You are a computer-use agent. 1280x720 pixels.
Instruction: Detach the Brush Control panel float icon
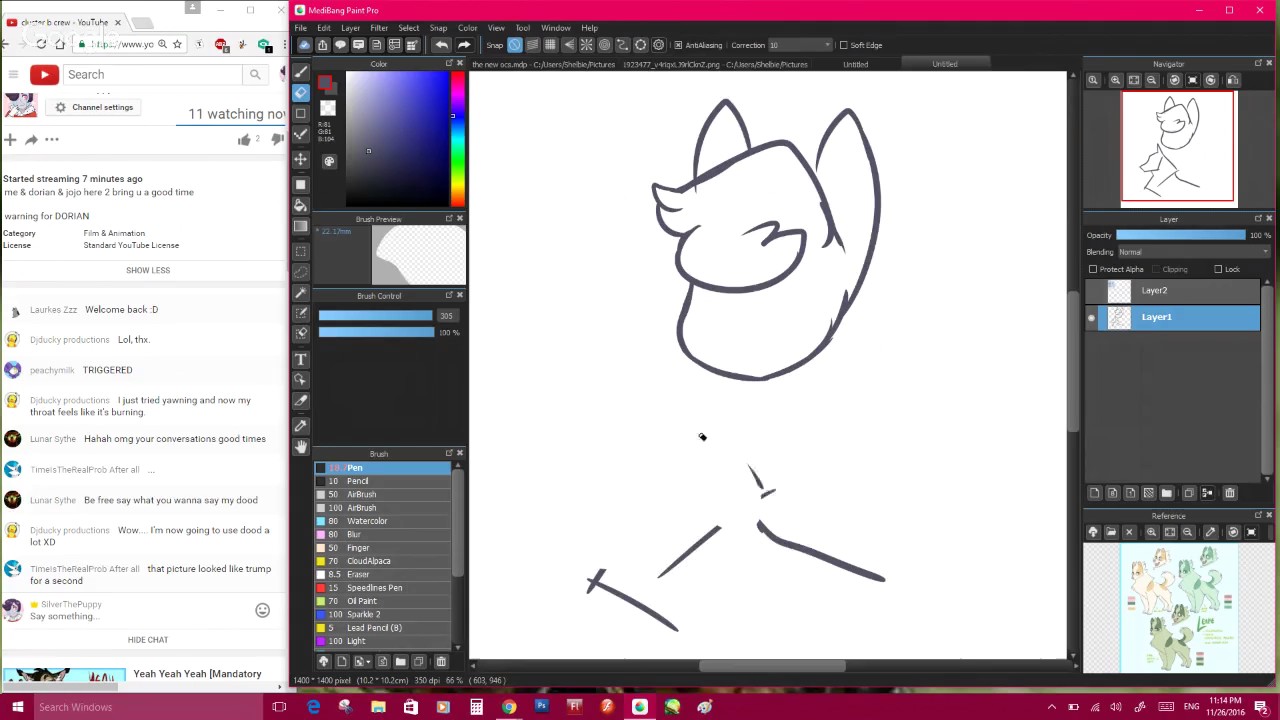[449, 295]
